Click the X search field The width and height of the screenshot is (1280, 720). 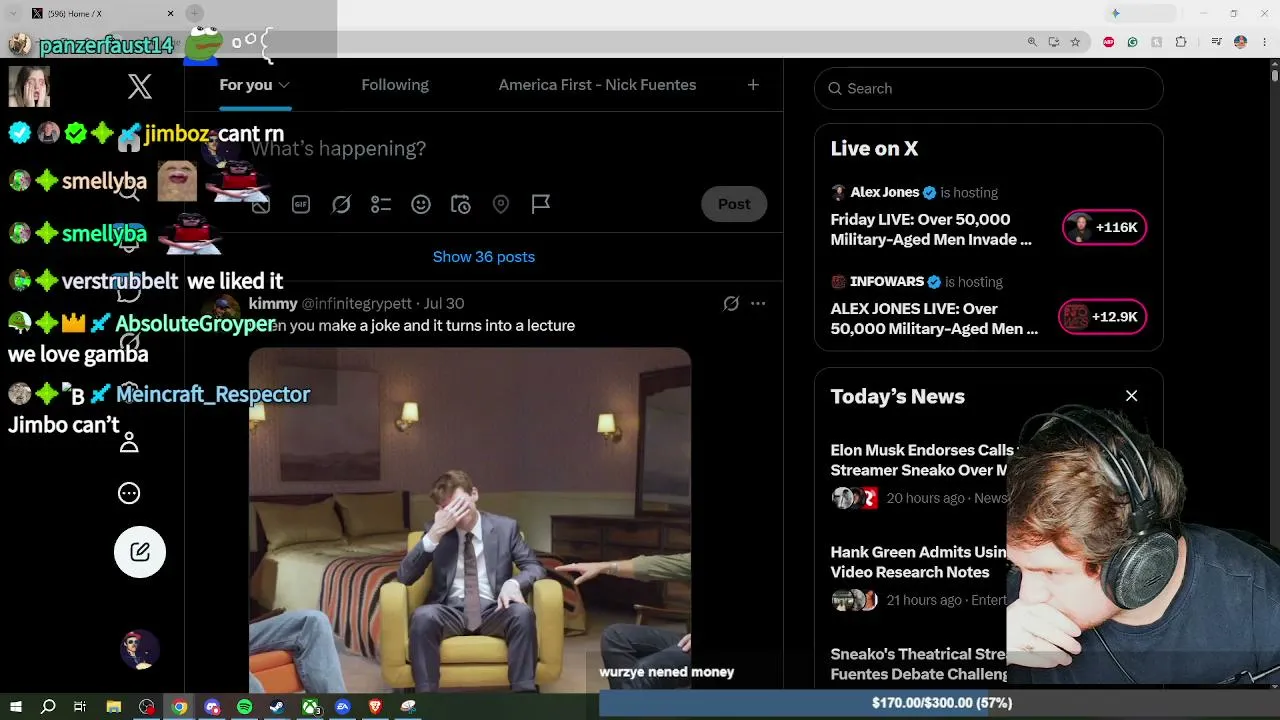tap(989, 88)
